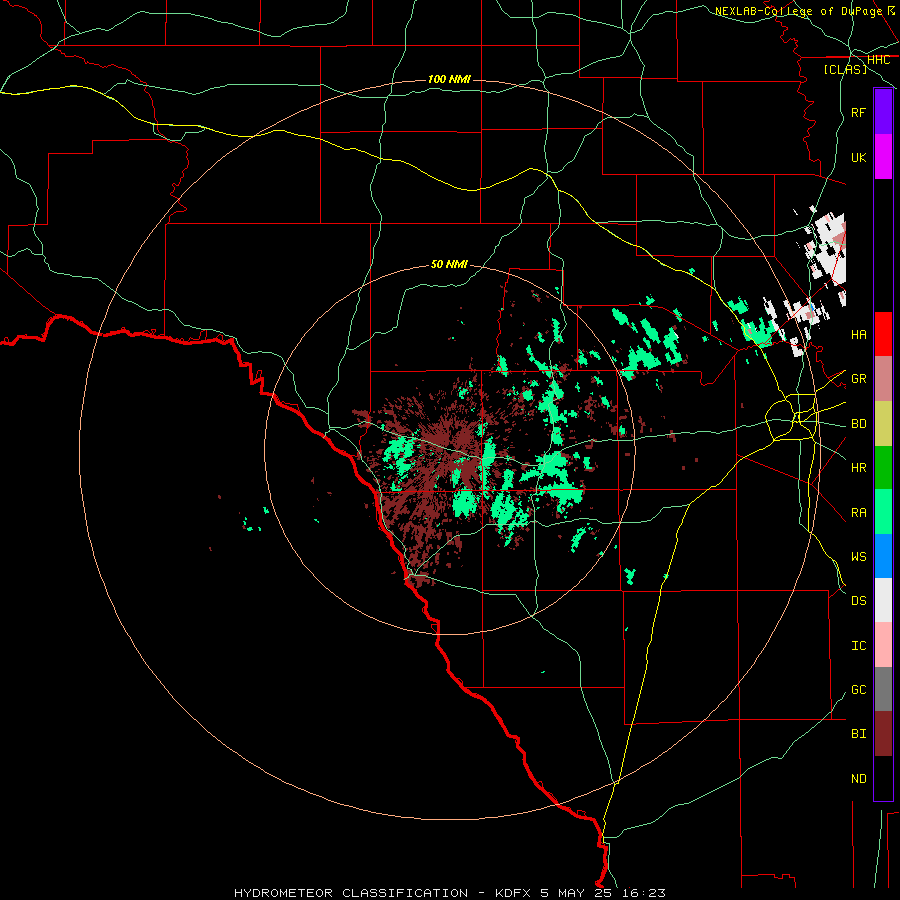Image resolution: width=900 pixels, height=900 pixels.
Task: Click the RA bright green legend swatch
Action: click(x=883, y=512)
